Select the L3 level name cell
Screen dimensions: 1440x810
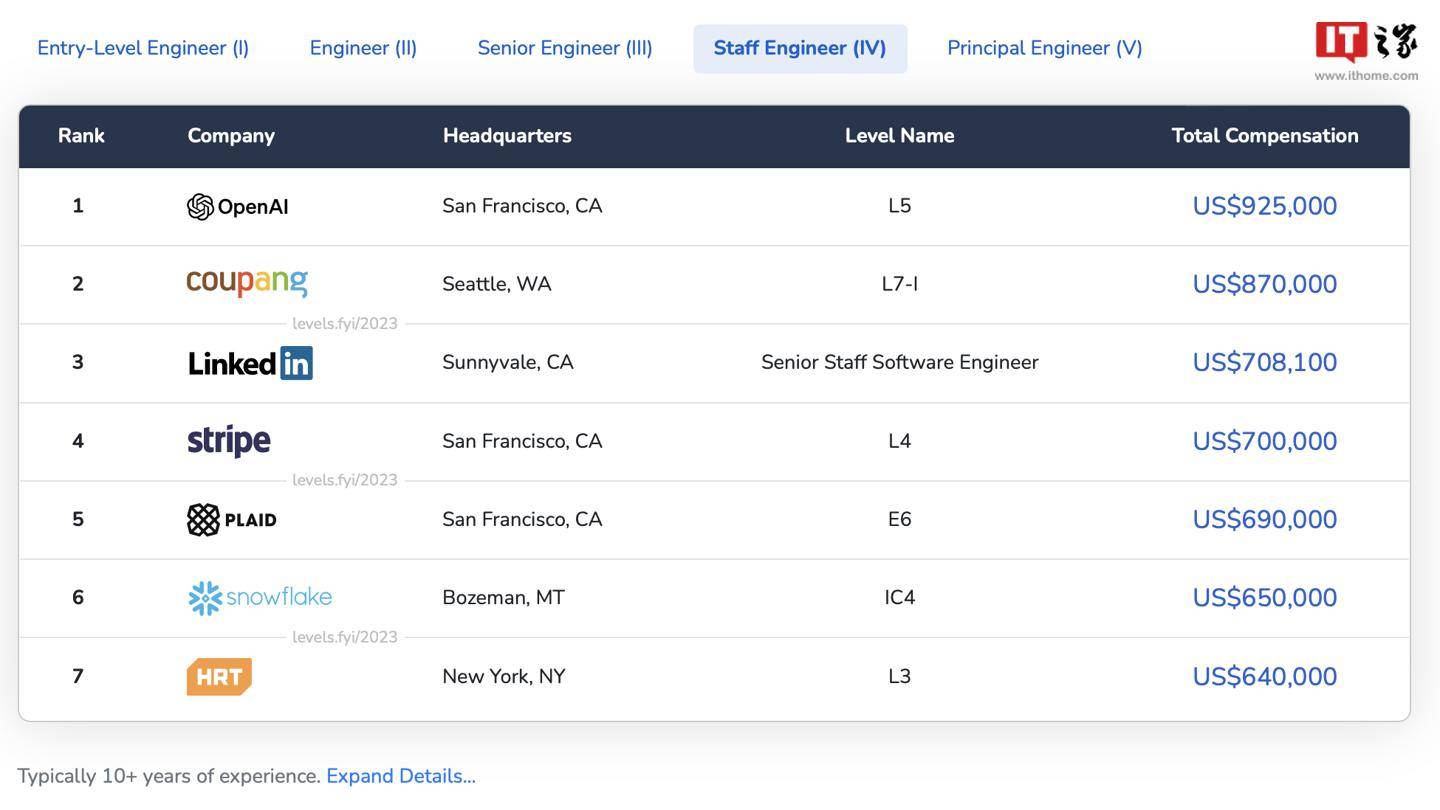(x=900, y=676)
